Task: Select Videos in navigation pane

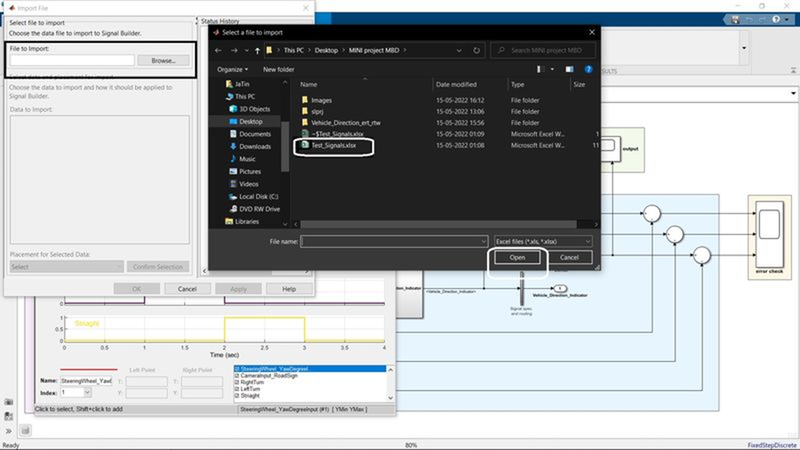Action: pyautogui.click(x=248, y=184)
